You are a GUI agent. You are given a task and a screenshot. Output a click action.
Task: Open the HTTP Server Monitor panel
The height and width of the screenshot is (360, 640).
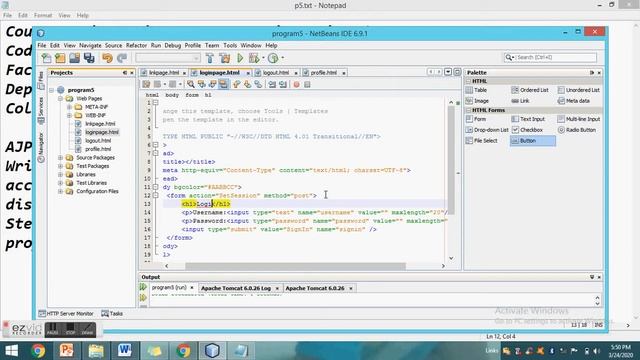point(66,313)
